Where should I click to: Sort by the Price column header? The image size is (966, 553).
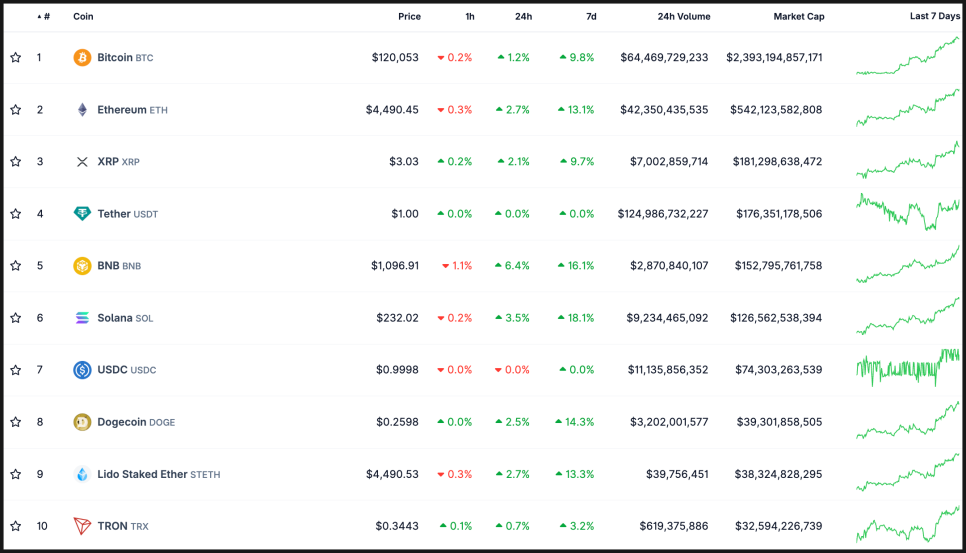pos(409,17)
